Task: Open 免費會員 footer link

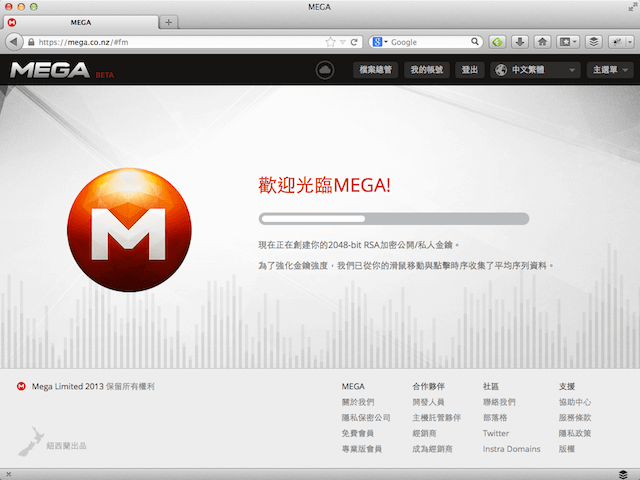Action: coord(358,433)
